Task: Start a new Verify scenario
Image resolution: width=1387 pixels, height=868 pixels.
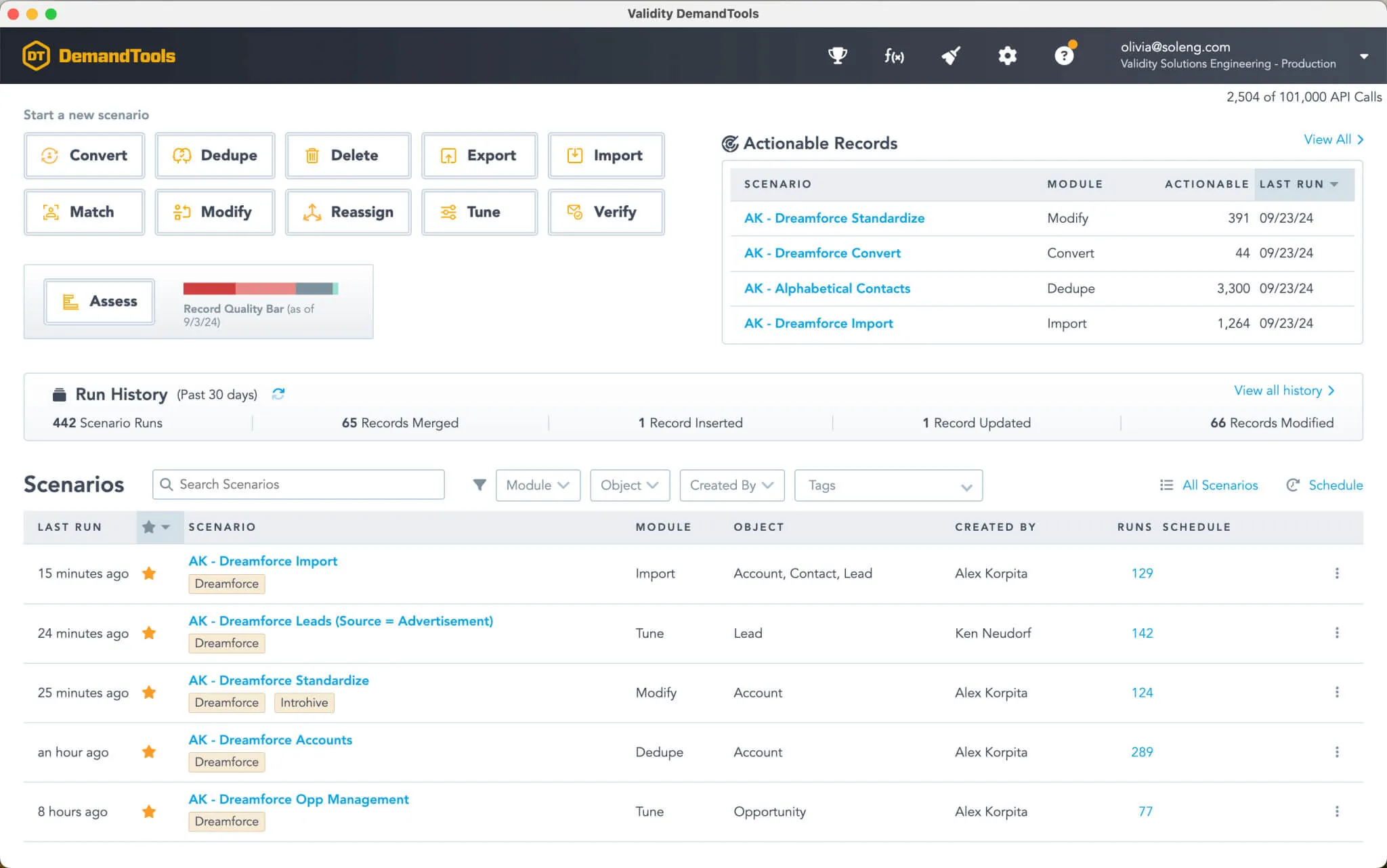Action: (x=606, y=212)
